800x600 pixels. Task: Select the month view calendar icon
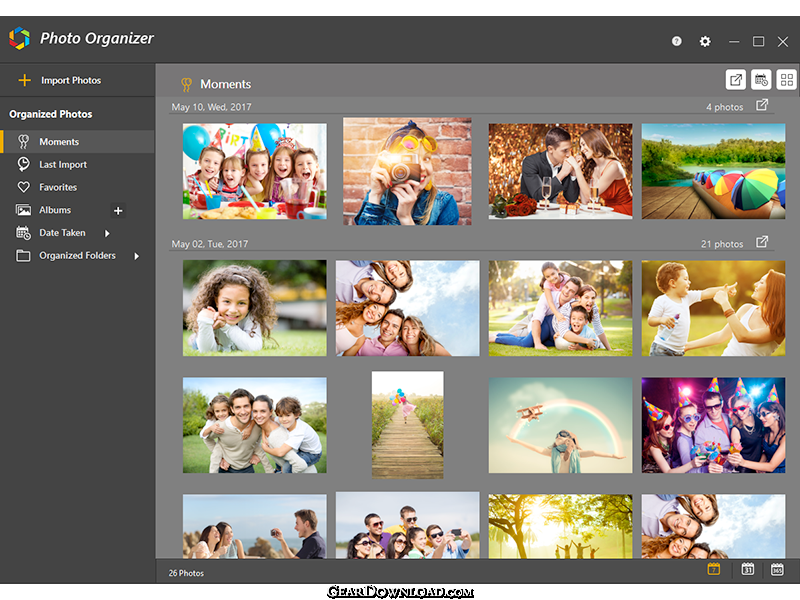click(x=747, y=569)
